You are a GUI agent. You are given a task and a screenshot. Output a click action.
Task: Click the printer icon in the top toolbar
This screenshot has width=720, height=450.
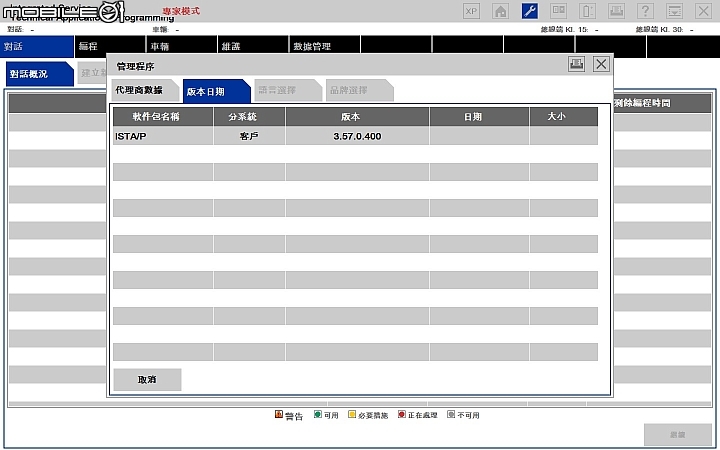click(616, 11)
